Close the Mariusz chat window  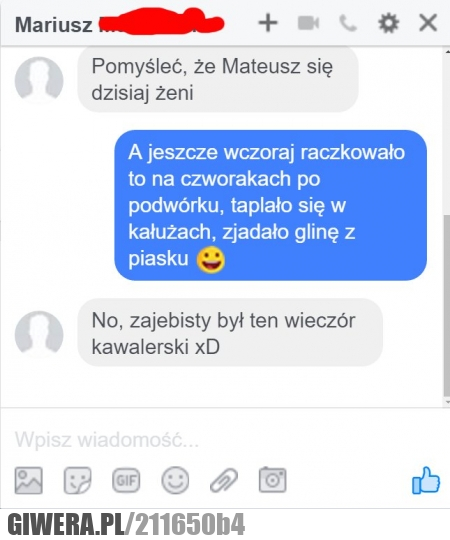click(428, 23)
